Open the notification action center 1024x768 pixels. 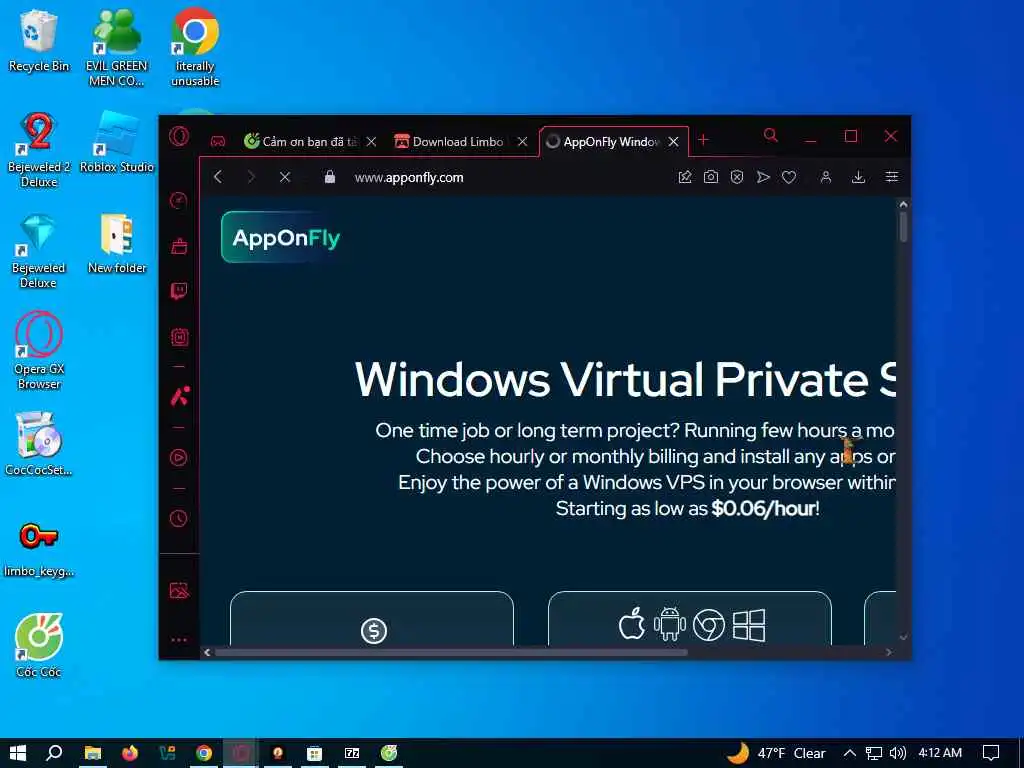[x=991, y=753]
